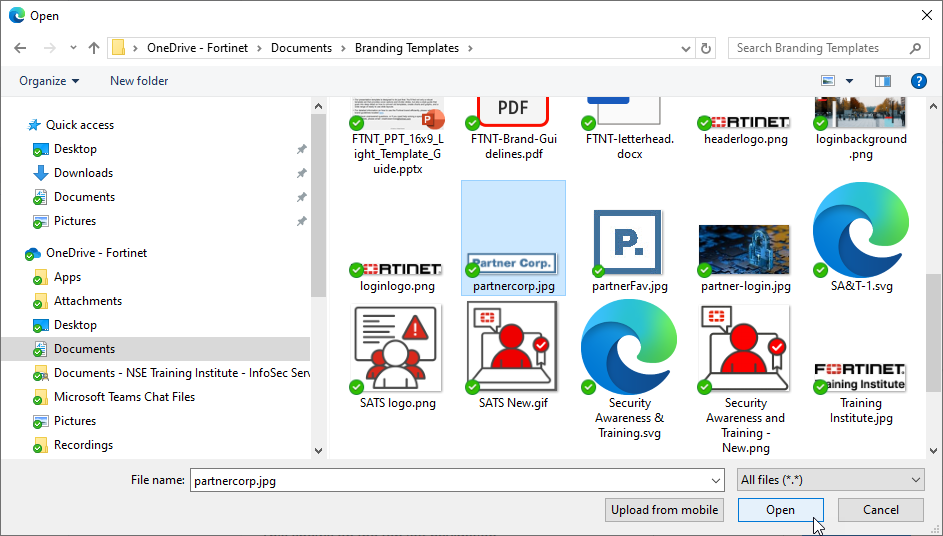The width and height of the screenshot is (943, 536).
Task: Open recent locations dropdown arrow
Action: coord(73,48)
